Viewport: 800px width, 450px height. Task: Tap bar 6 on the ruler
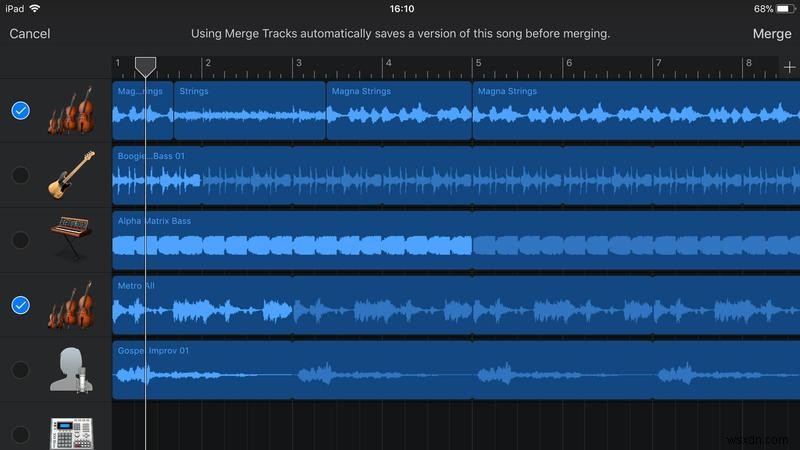569,63
